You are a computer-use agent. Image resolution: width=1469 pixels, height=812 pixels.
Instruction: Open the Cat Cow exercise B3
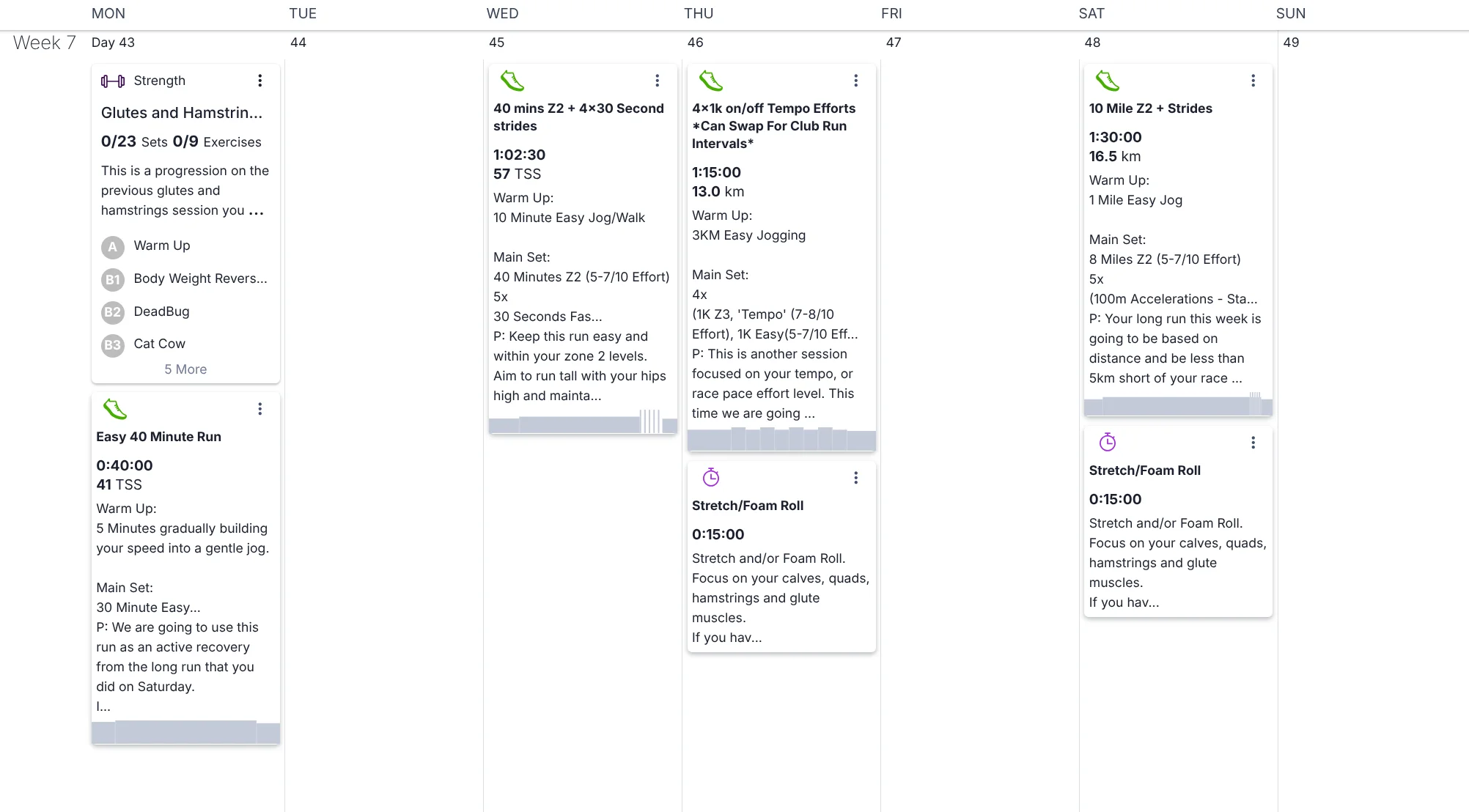point(159,344)
